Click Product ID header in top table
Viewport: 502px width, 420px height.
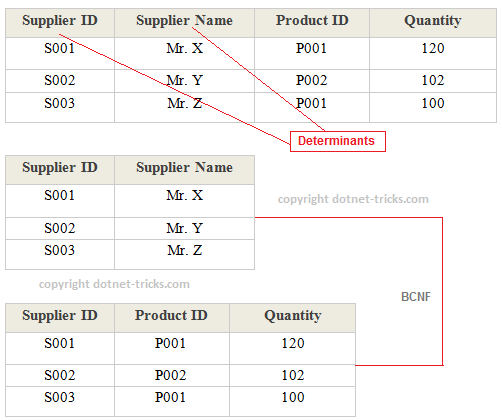pos(312,23)
